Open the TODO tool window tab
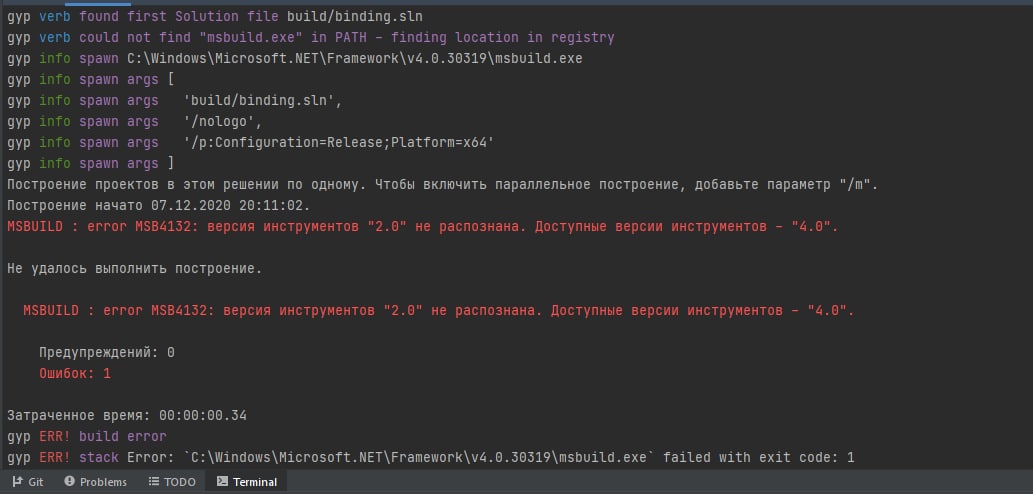Image resolution: width=1033 pixels, height=494 pixels. pyautogui.click(x=172, y=482)
